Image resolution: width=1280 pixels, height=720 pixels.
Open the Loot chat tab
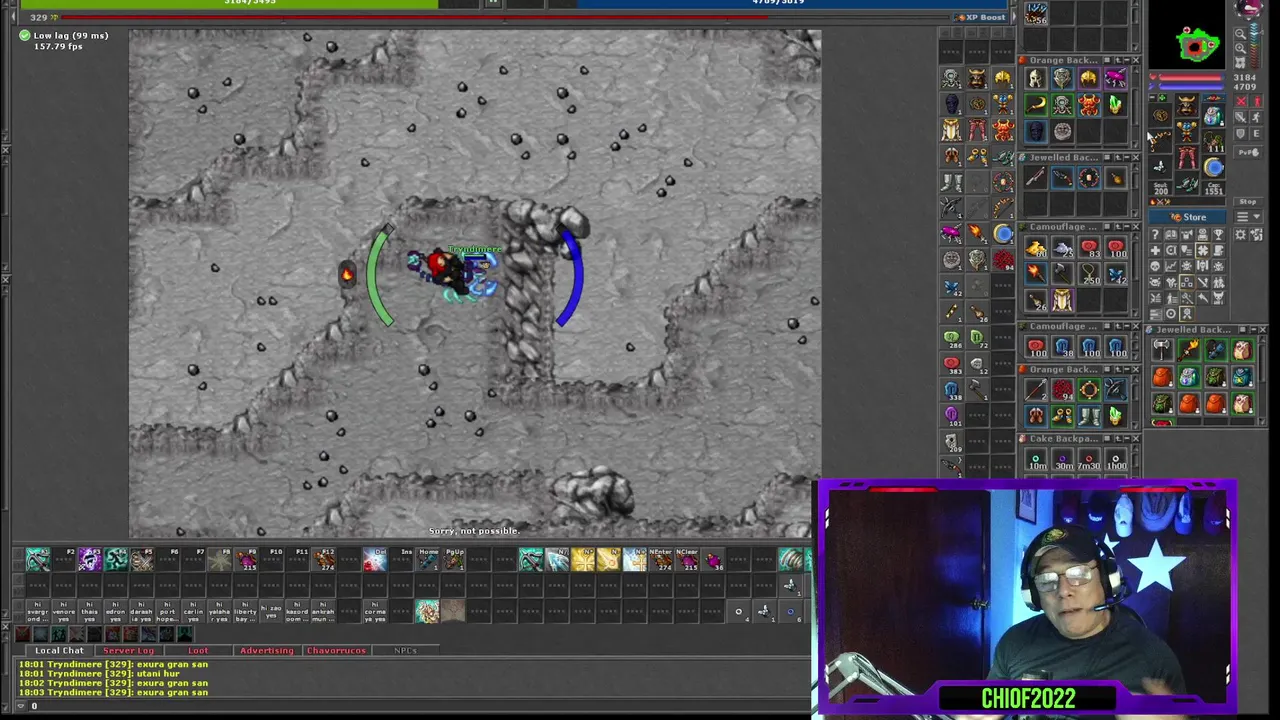click(198, 650)
